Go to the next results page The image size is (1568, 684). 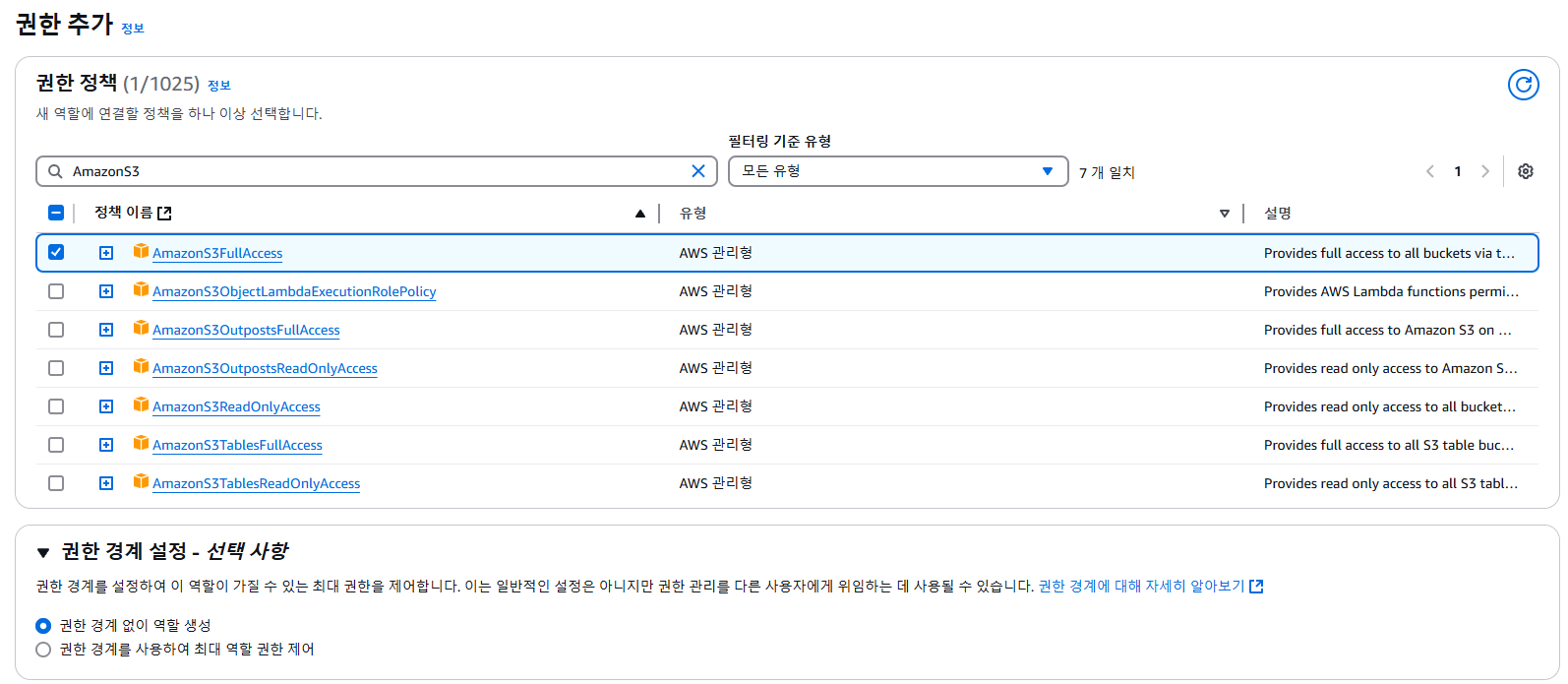(1485, 171)
